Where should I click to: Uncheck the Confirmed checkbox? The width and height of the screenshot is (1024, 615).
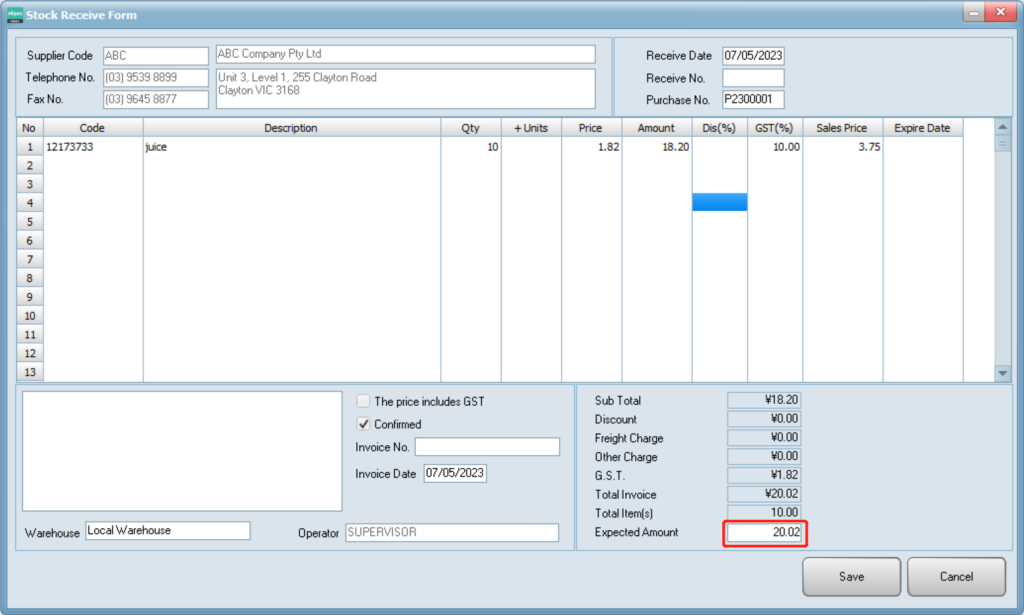[x=364, y=424]
